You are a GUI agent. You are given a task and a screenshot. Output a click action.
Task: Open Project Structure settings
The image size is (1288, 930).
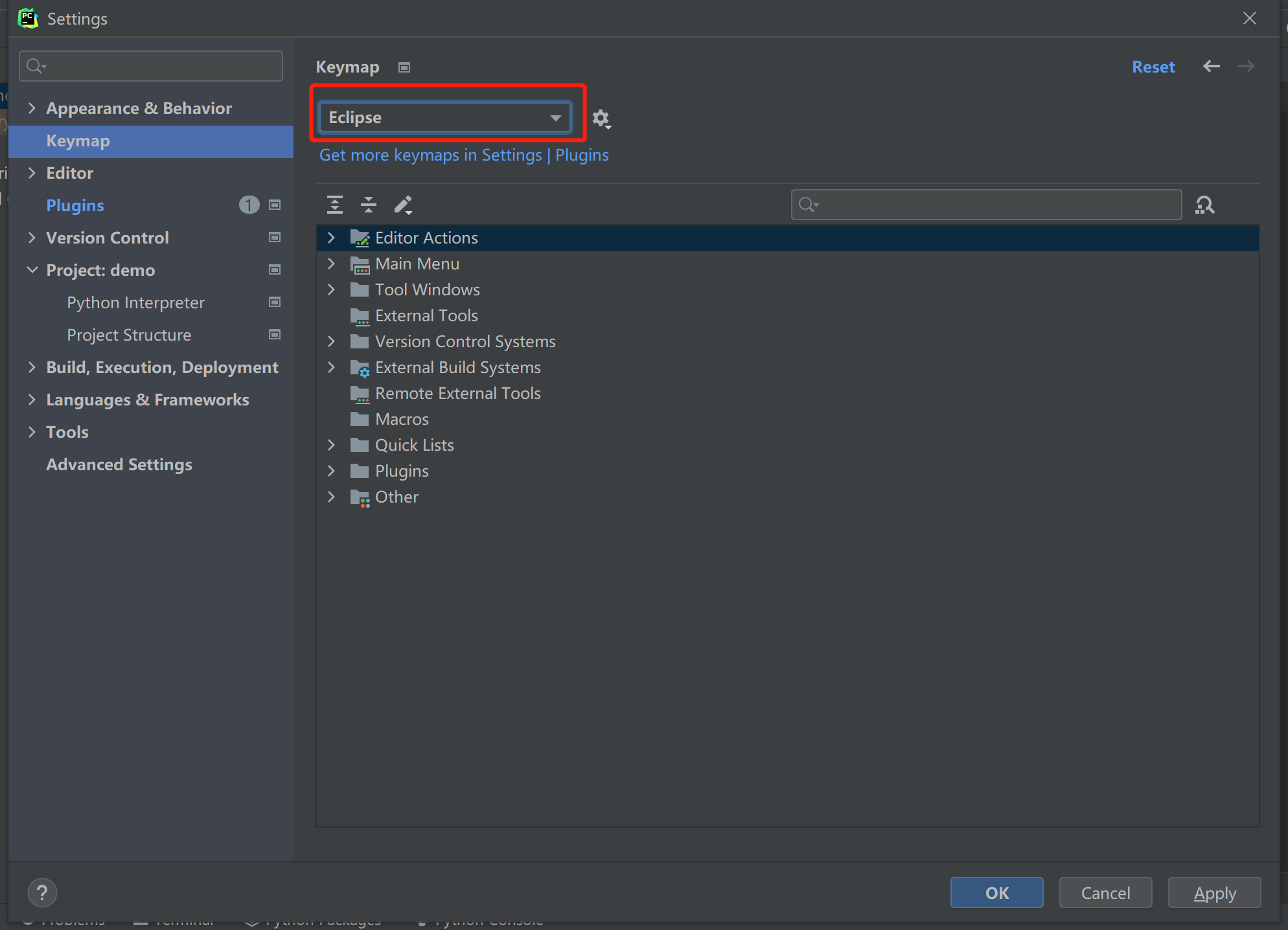(x=129, y=335)
